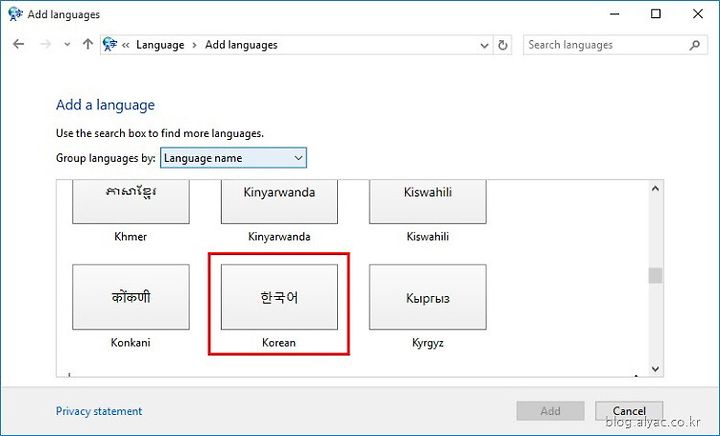Click the Add a language heading

point(105,105)
